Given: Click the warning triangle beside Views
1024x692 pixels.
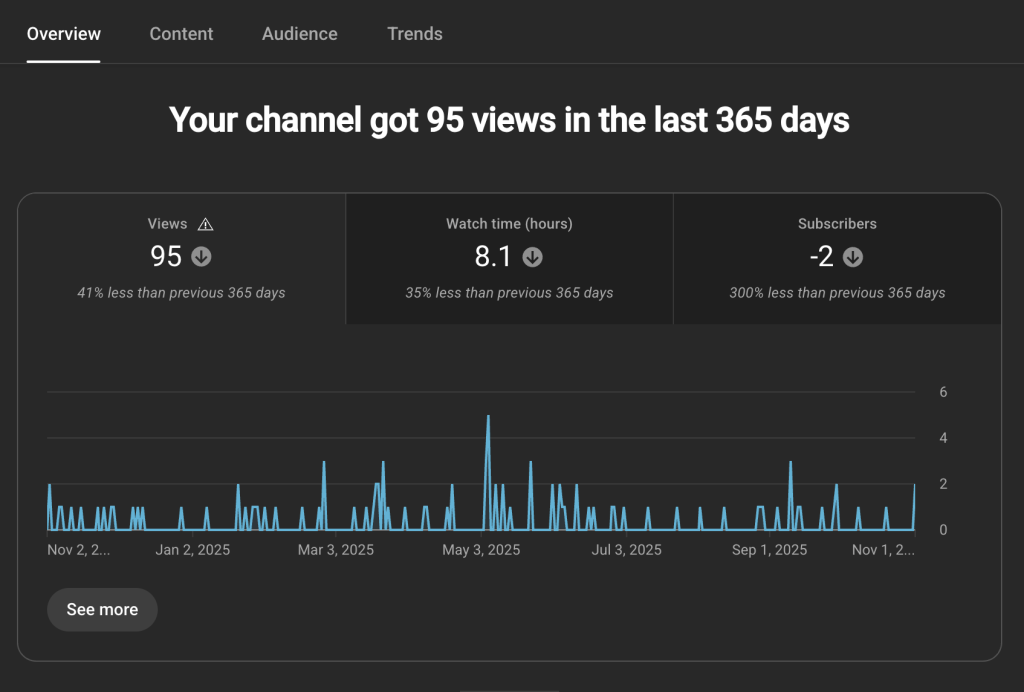Looking at the screenshot, I should [206, 224].
